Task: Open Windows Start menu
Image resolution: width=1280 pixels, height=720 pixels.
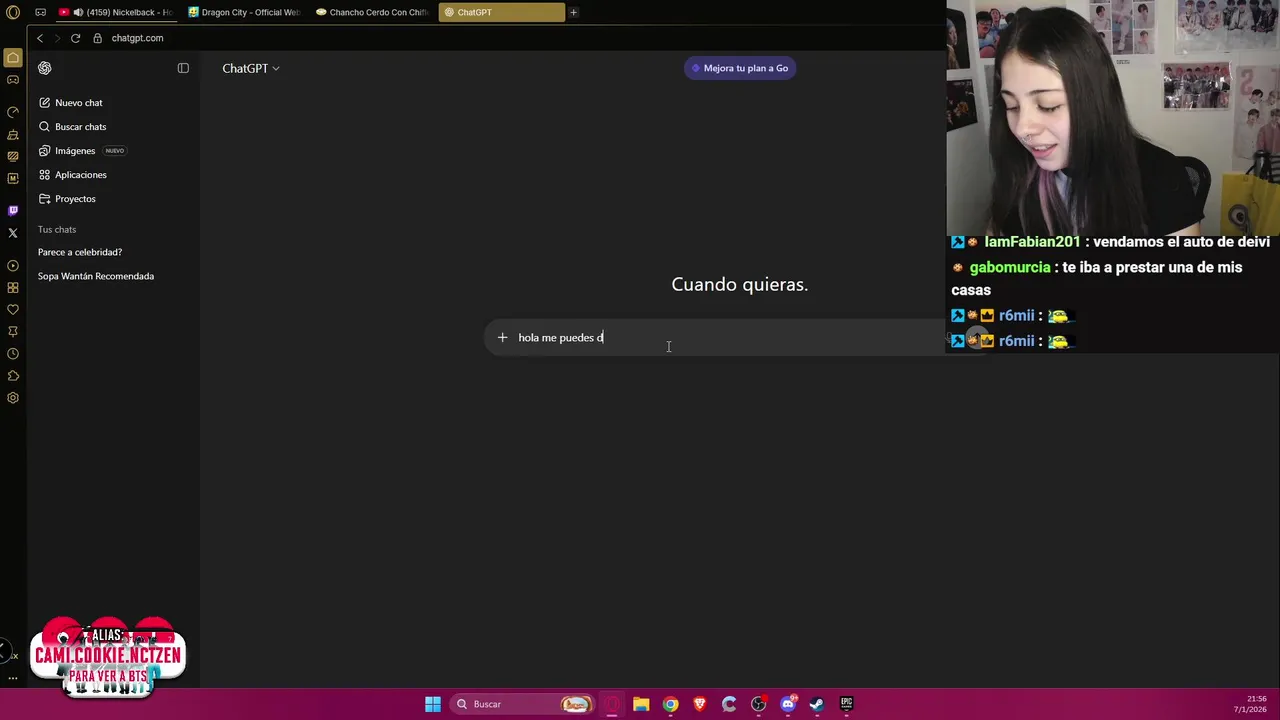Action: 433,704
